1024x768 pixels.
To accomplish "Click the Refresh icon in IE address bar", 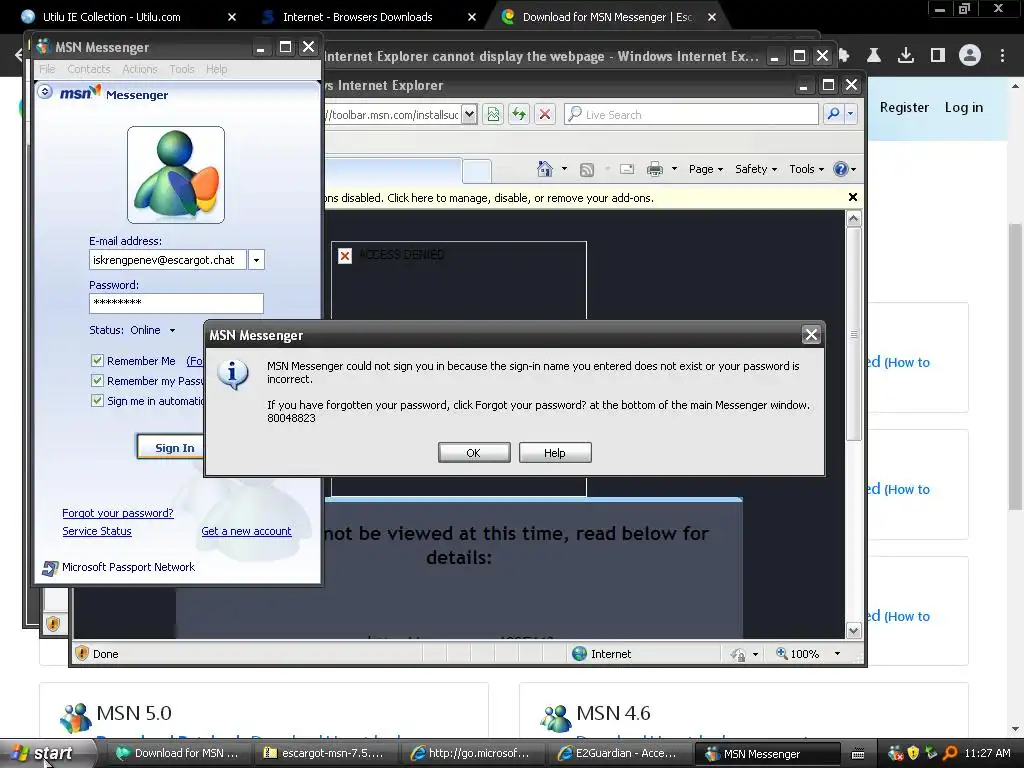I will pos(519,115).
